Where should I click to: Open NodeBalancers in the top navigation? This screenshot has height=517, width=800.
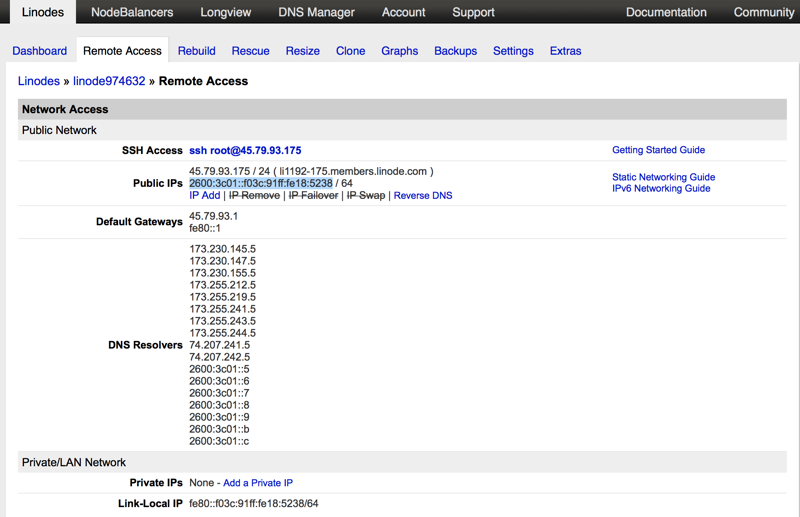pyautogui.click(x=132, y=12)
